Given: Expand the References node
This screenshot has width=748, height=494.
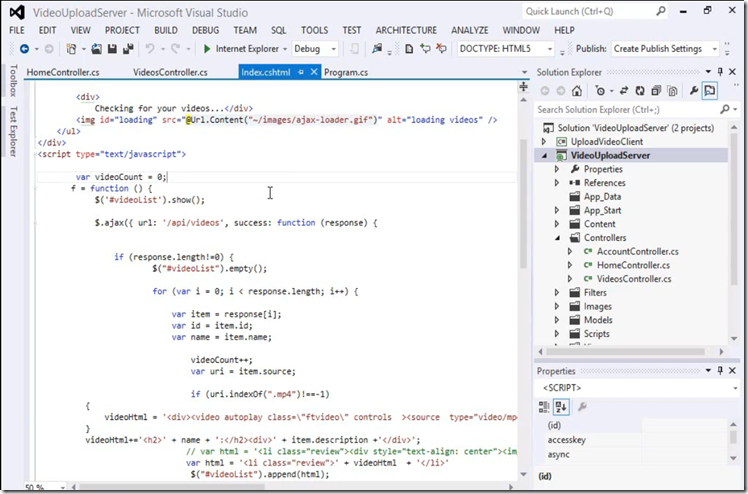Looking at the screenshot, I should coord(557,183).
